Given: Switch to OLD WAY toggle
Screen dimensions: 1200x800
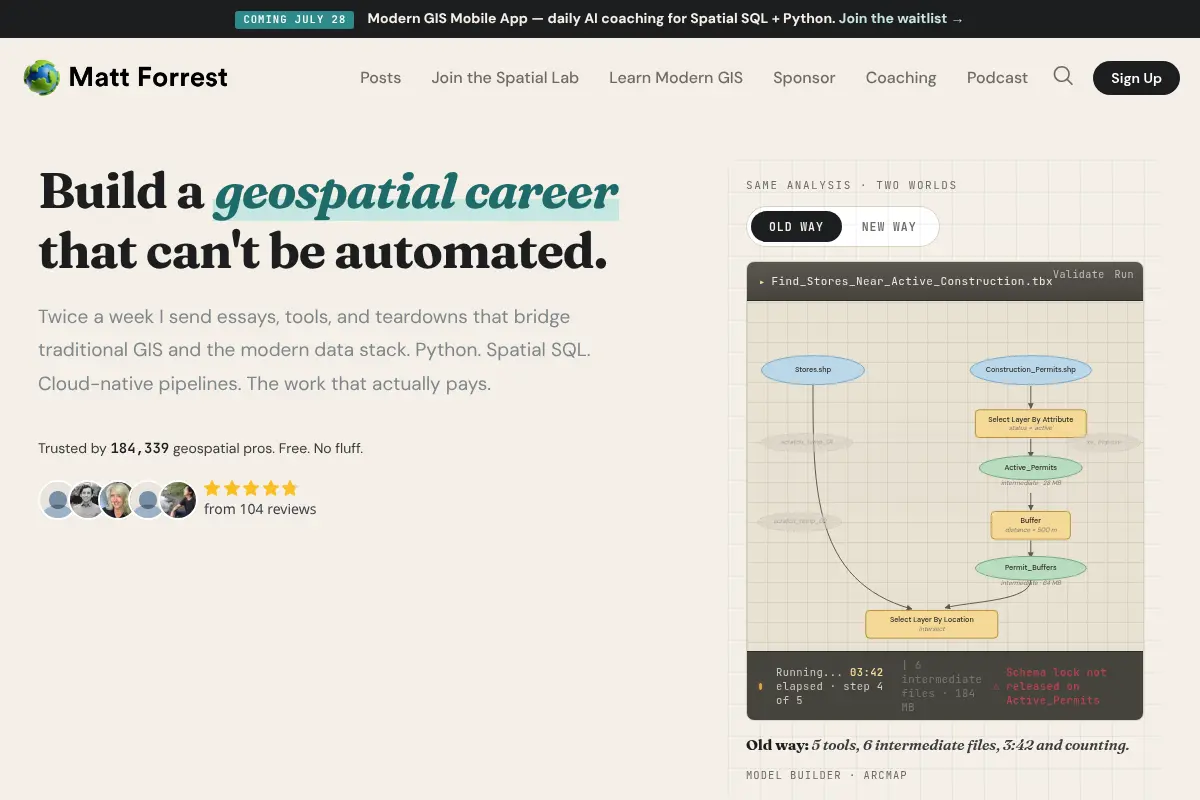Looking at the screenshot, I should point(796,227).
